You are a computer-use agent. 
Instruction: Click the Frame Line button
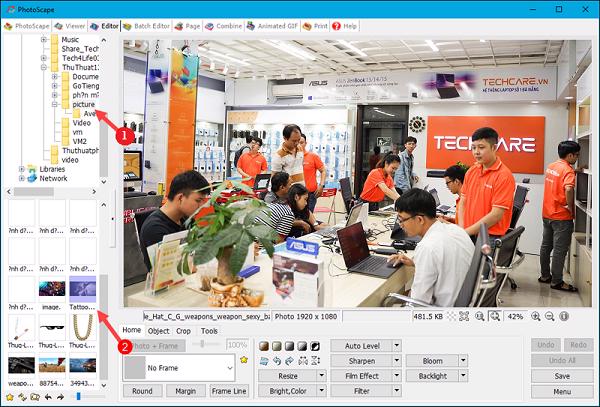tap(229, 391)
